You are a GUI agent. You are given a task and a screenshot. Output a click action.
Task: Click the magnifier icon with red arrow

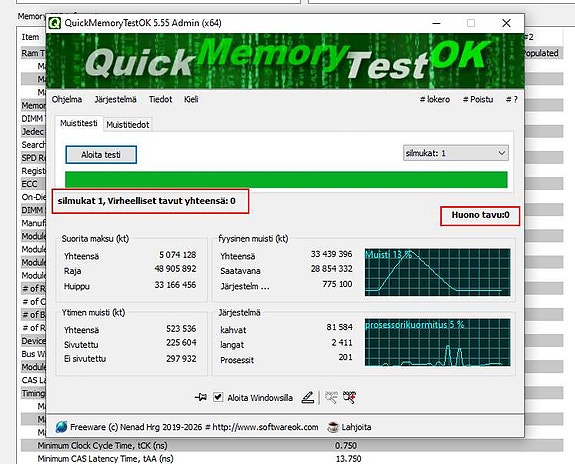tap(349, 397)
